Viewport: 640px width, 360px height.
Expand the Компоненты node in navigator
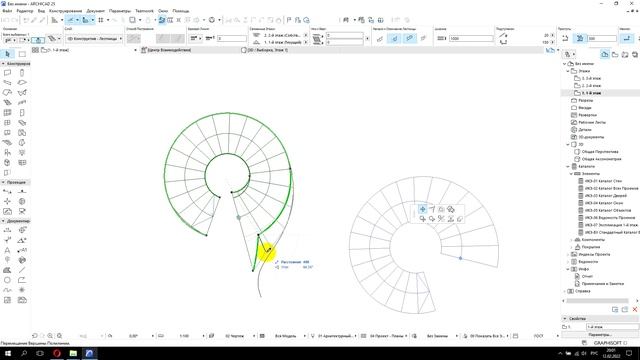(x=571, y=240)
